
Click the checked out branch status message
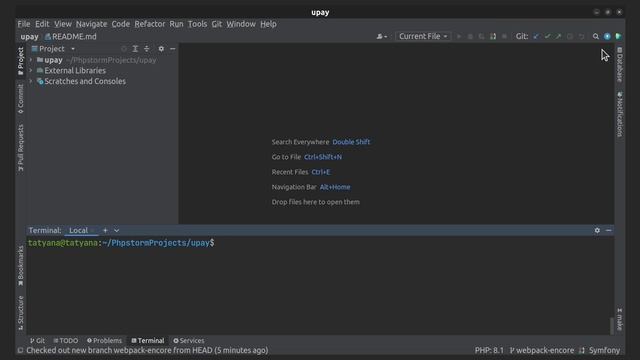click(147, 350)
